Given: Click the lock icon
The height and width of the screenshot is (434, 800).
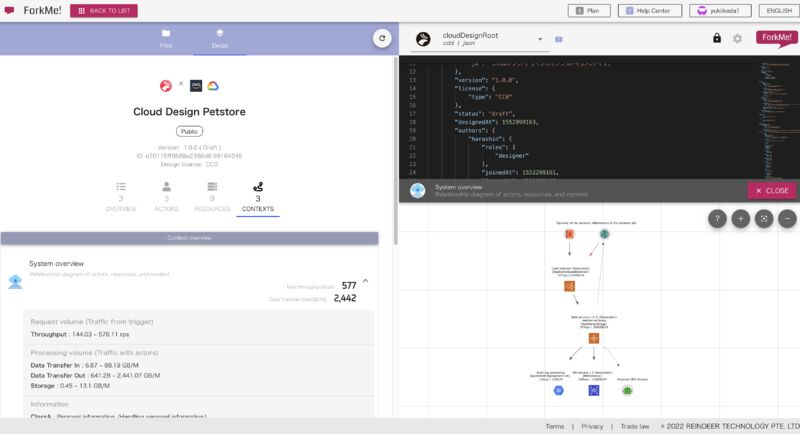Looking at the screenshot, I should click(717, 38).
